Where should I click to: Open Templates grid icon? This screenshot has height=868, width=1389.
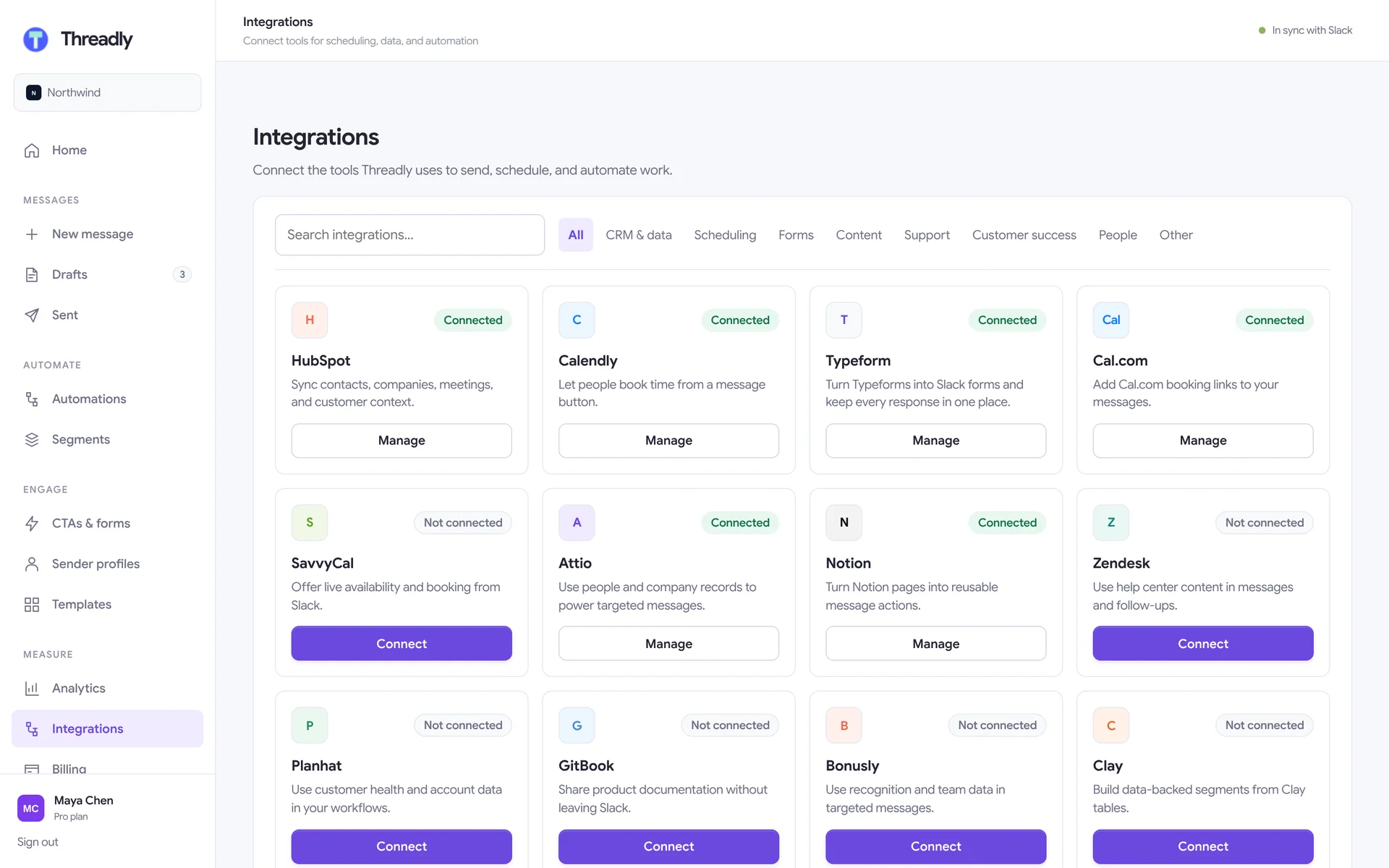(32, 605)
